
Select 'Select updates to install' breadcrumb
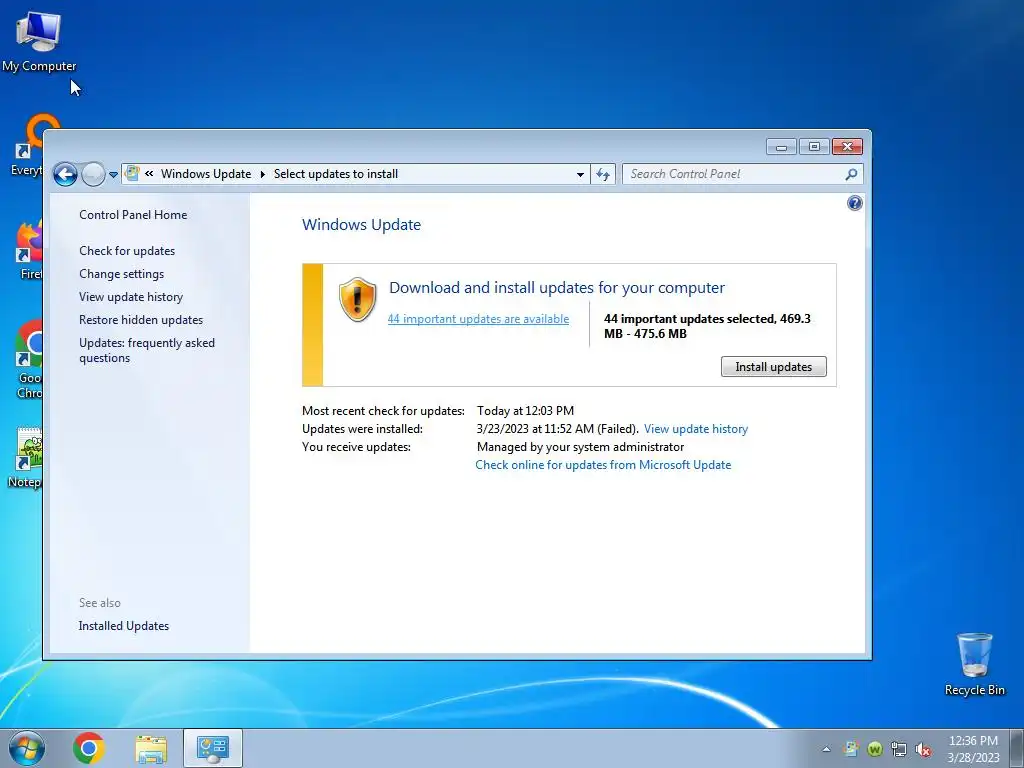point(336,174)
